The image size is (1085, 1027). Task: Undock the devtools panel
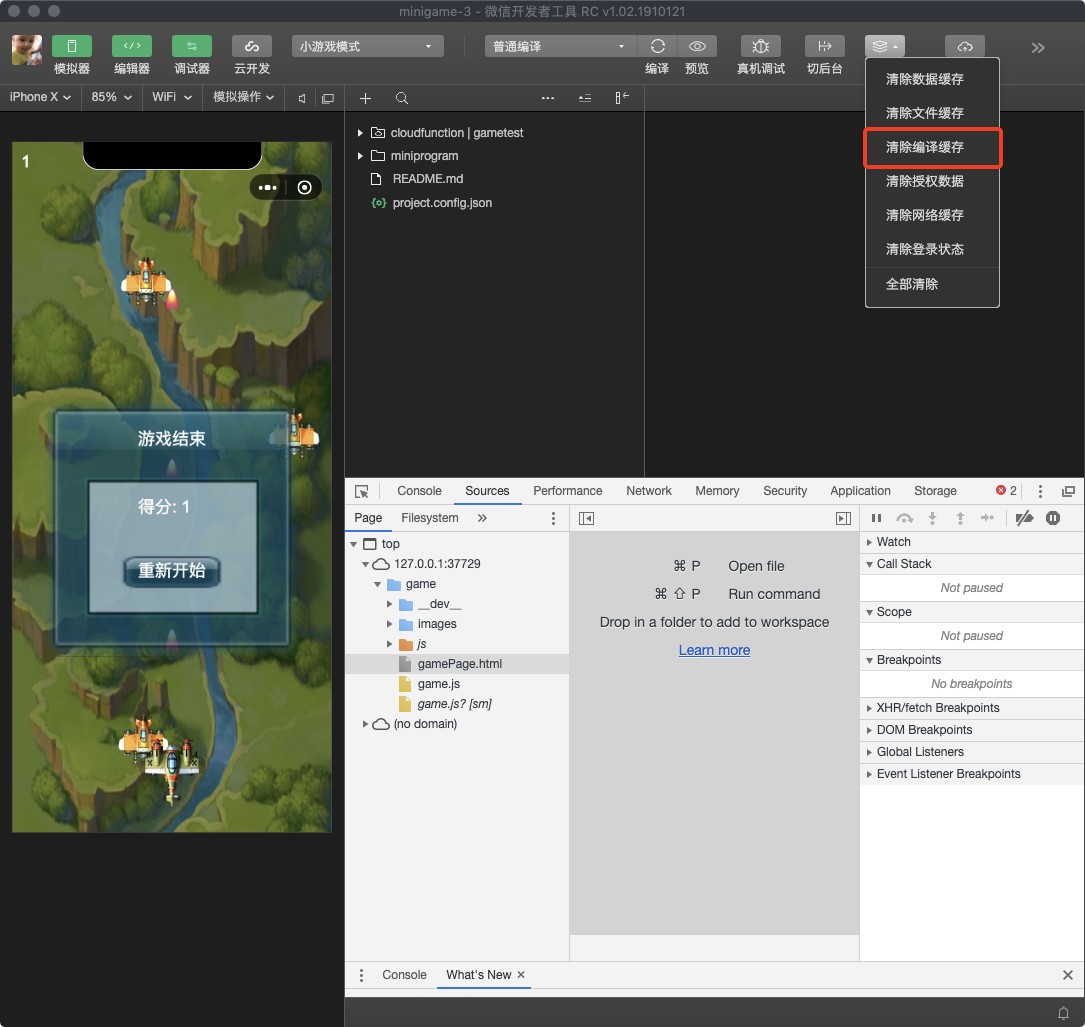point(1068,491)
